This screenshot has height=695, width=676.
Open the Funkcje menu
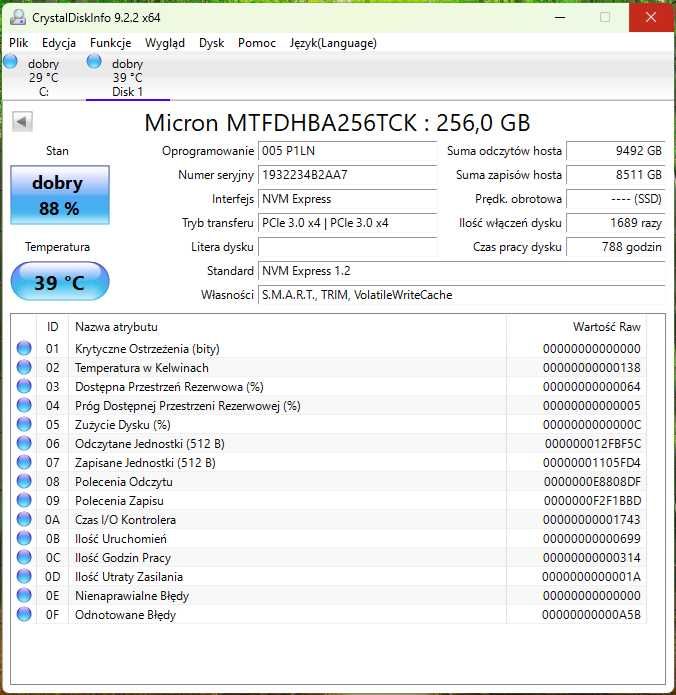pos(110,43)
